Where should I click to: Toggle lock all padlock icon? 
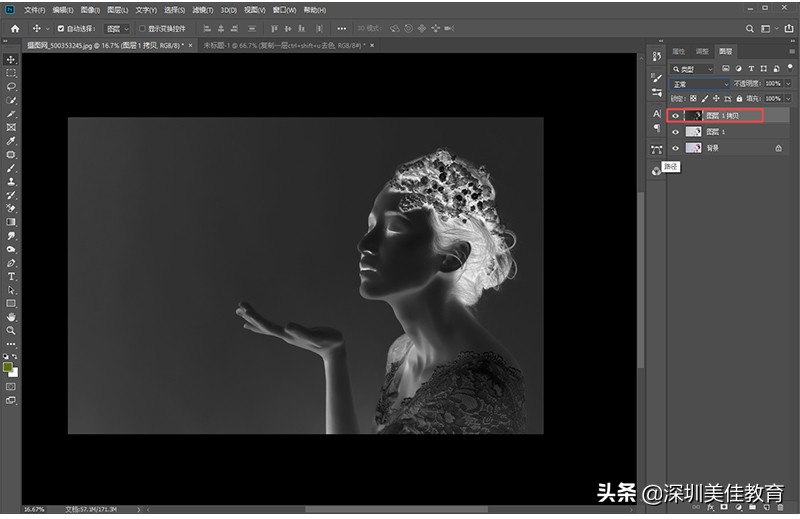(739, 98)
